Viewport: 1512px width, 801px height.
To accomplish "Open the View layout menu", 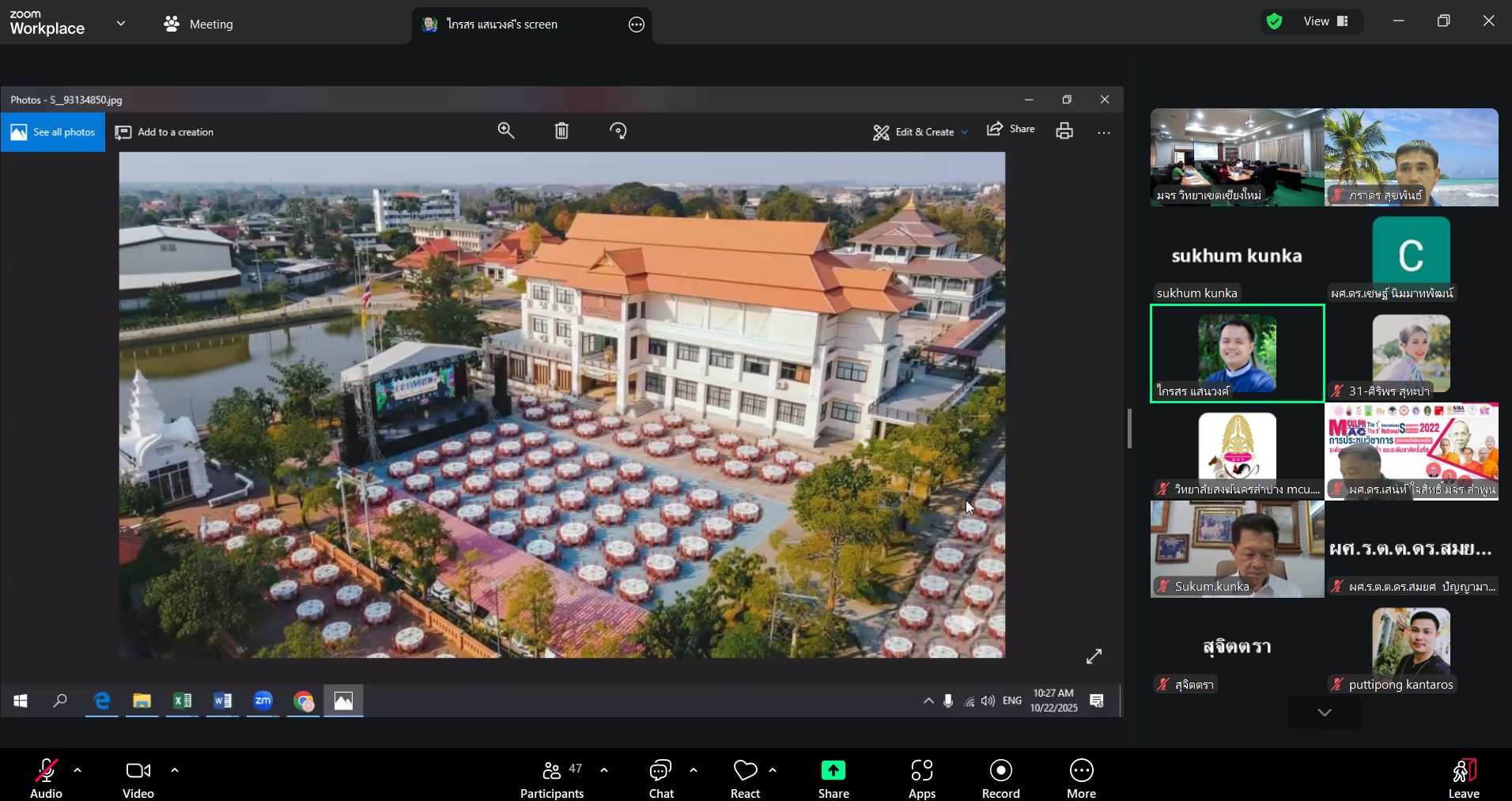I will 1326,21.
